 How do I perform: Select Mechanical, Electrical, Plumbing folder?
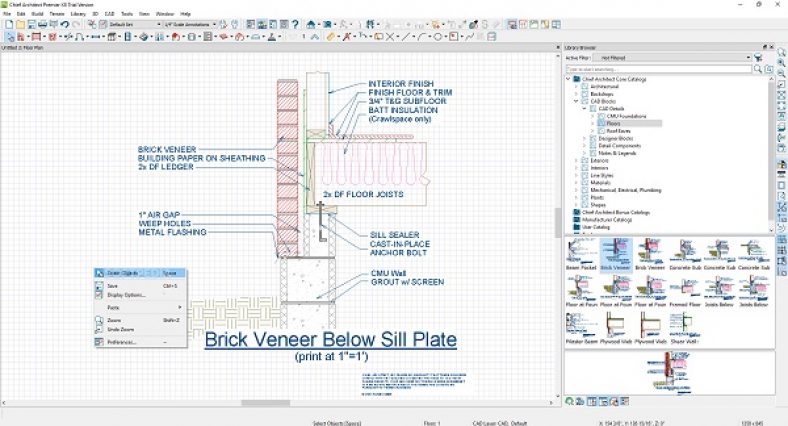[626, 190]
